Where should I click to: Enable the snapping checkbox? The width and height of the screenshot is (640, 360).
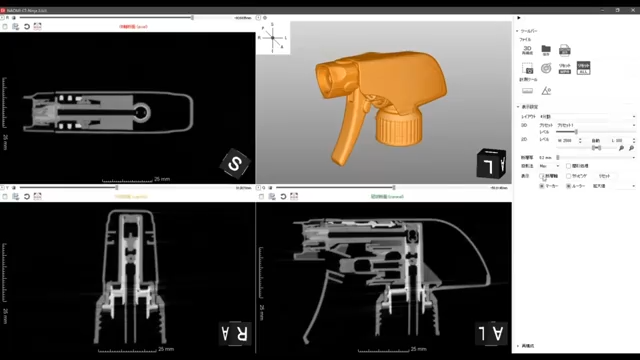[x=568, y=176]
